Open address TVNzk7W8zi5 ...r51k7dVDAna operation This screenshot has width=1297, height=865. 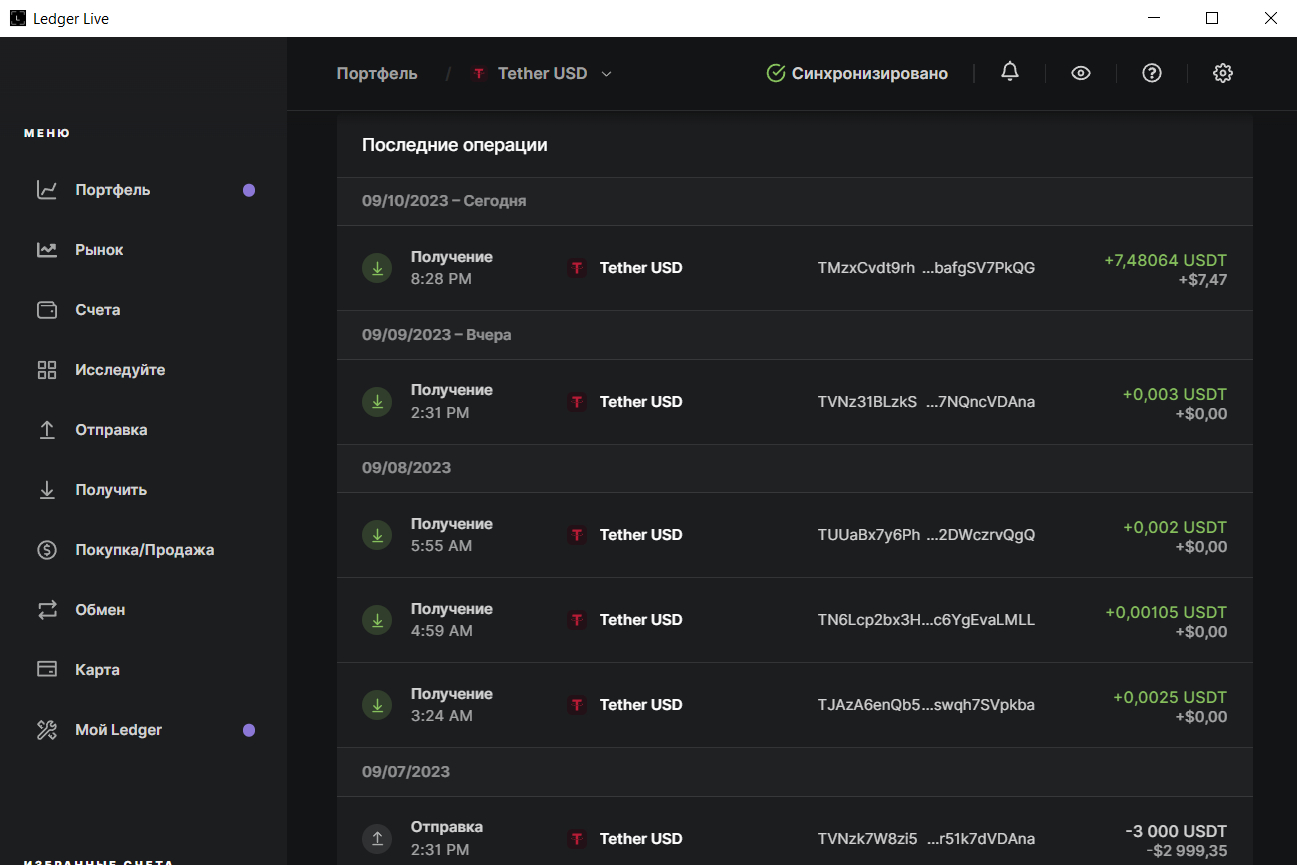[x=926, y=839]
